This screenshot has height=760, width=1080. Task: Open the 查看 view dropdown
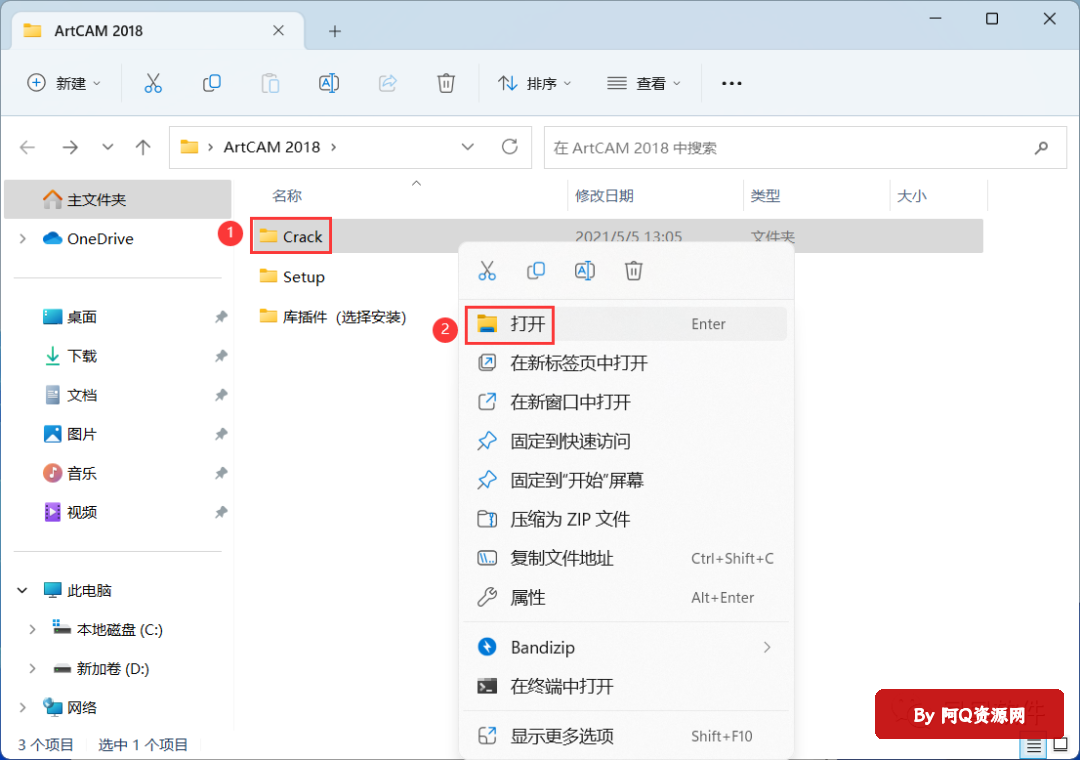(644, 83)
